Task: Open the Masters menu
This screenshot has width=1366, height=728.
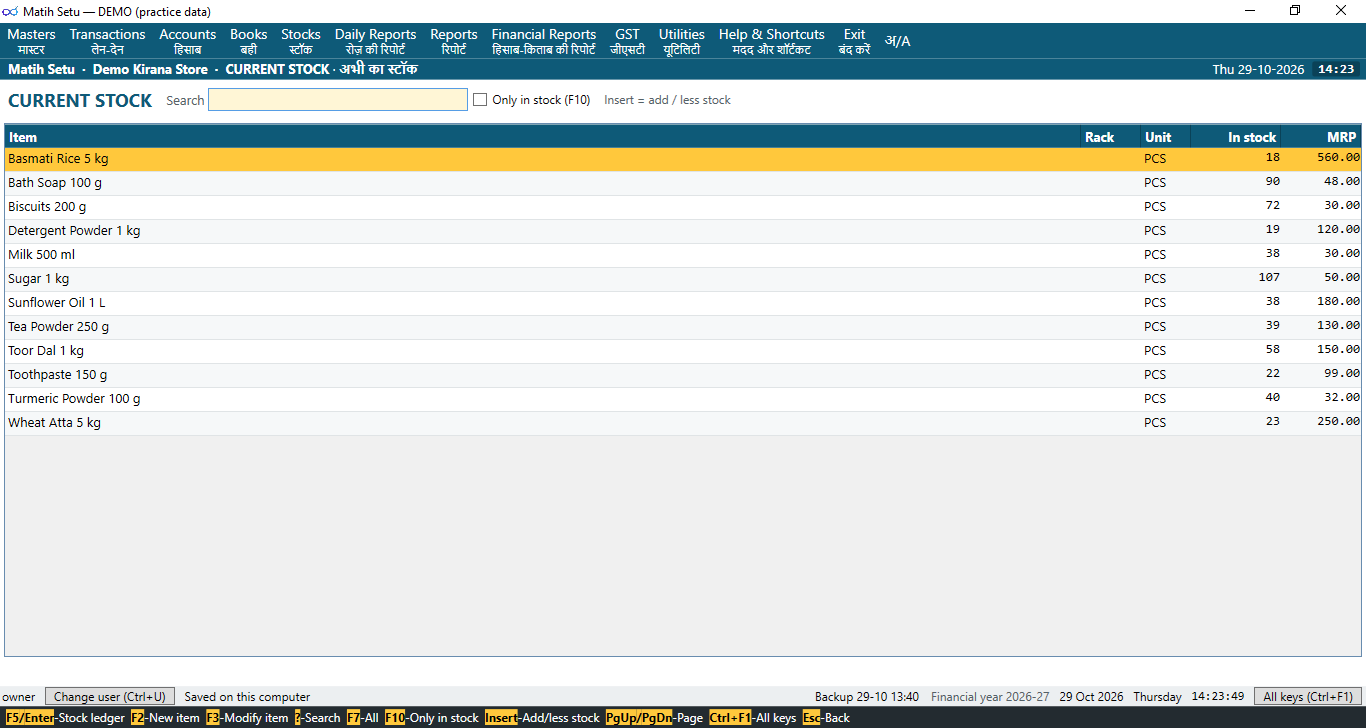Action: click(32, 41)
